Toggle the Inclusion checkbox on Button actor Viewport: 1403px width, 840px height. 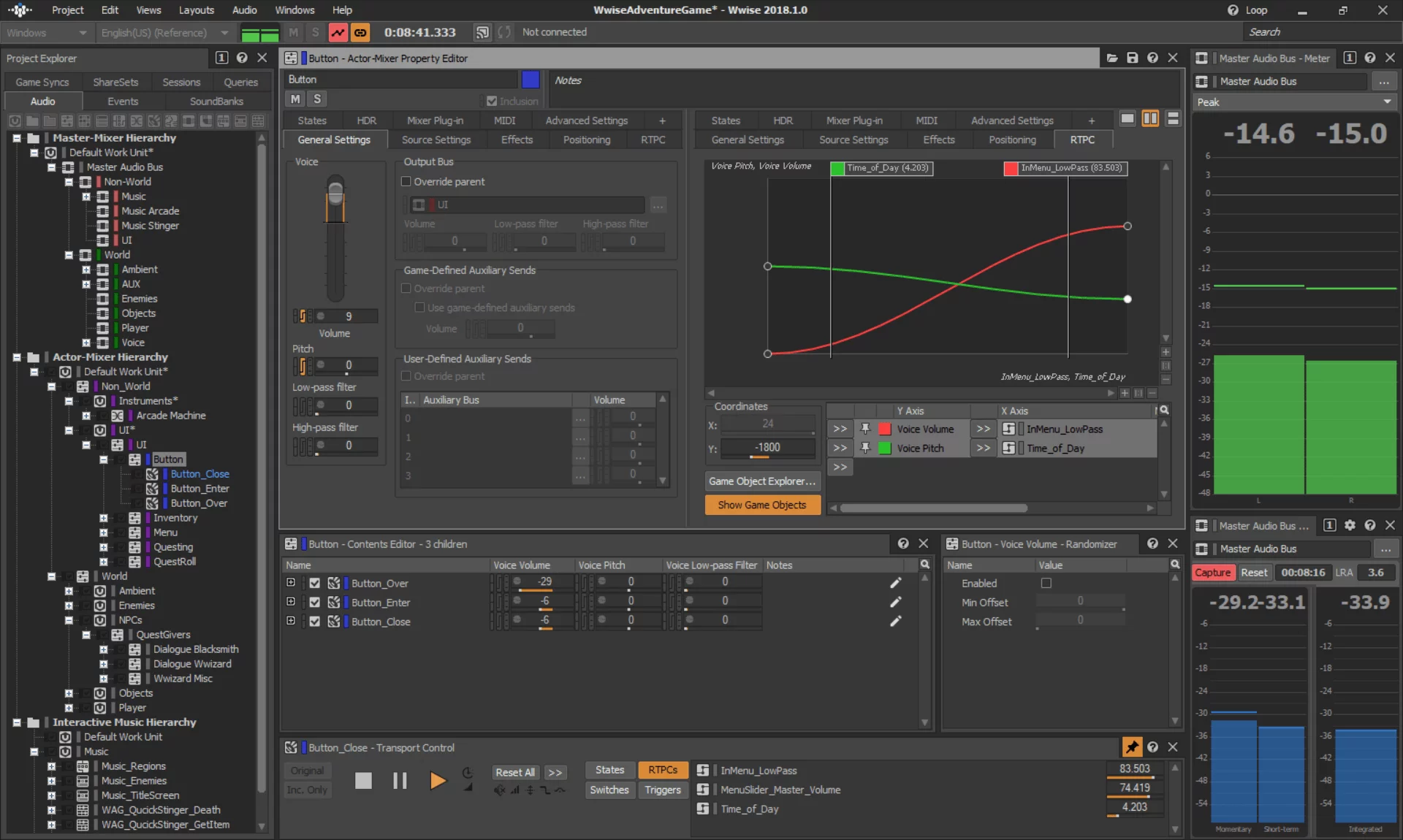pyautogui.click(x=491, y=100)
